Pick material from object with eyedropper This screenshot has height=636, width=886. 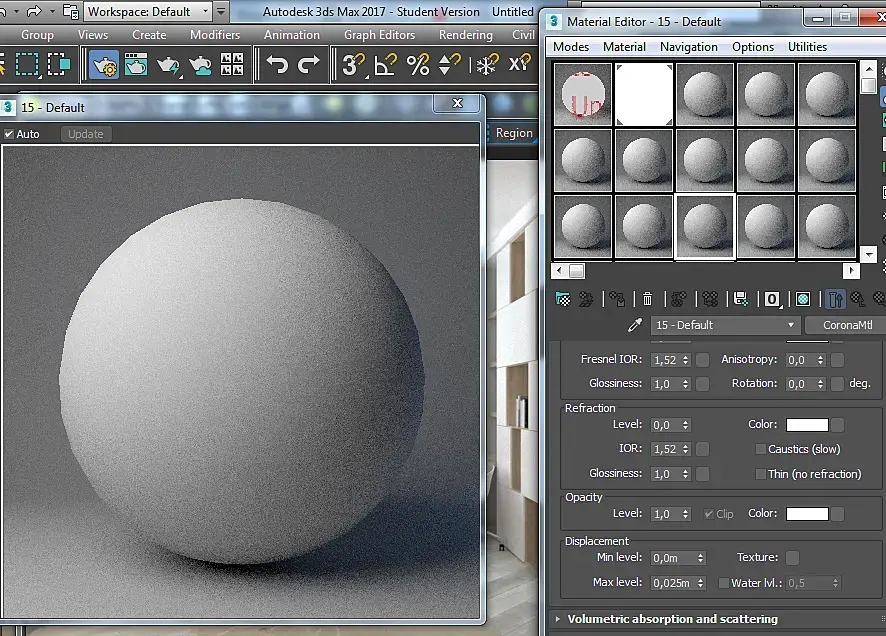[634, 325]
